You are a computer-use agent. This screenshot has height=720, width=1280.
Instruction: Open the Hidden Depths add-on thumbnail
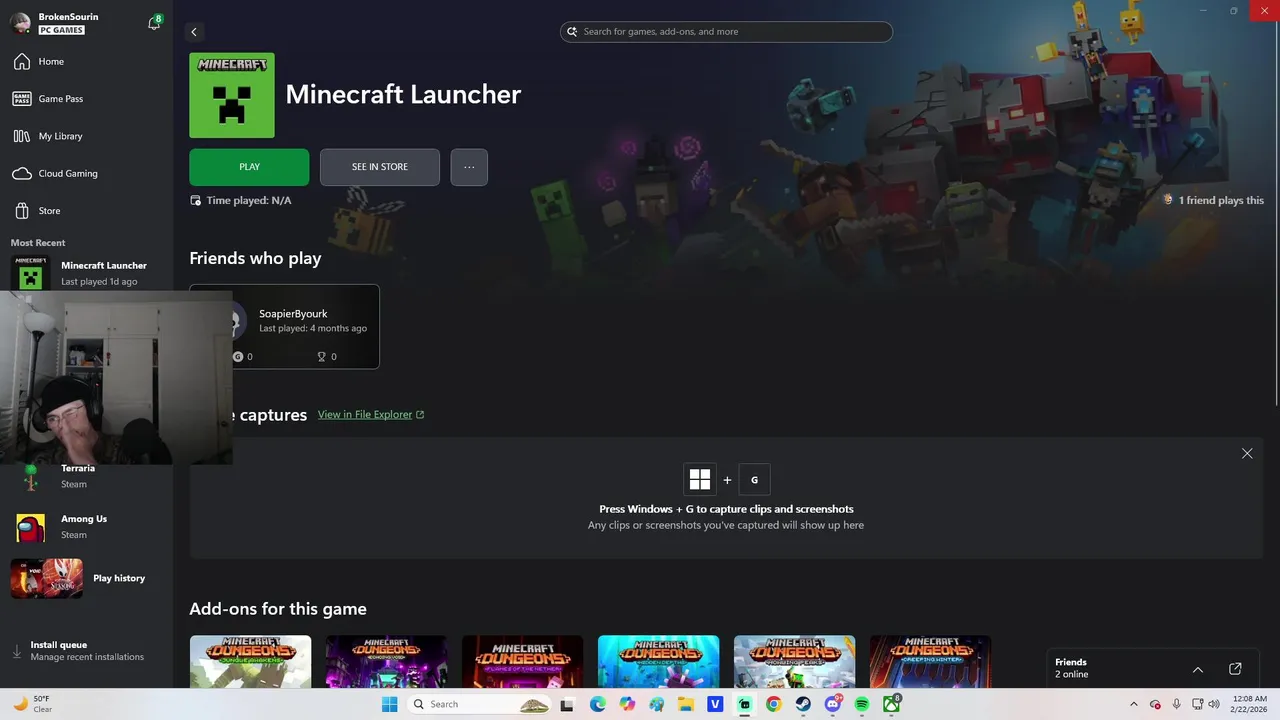[x=658, y=661]
